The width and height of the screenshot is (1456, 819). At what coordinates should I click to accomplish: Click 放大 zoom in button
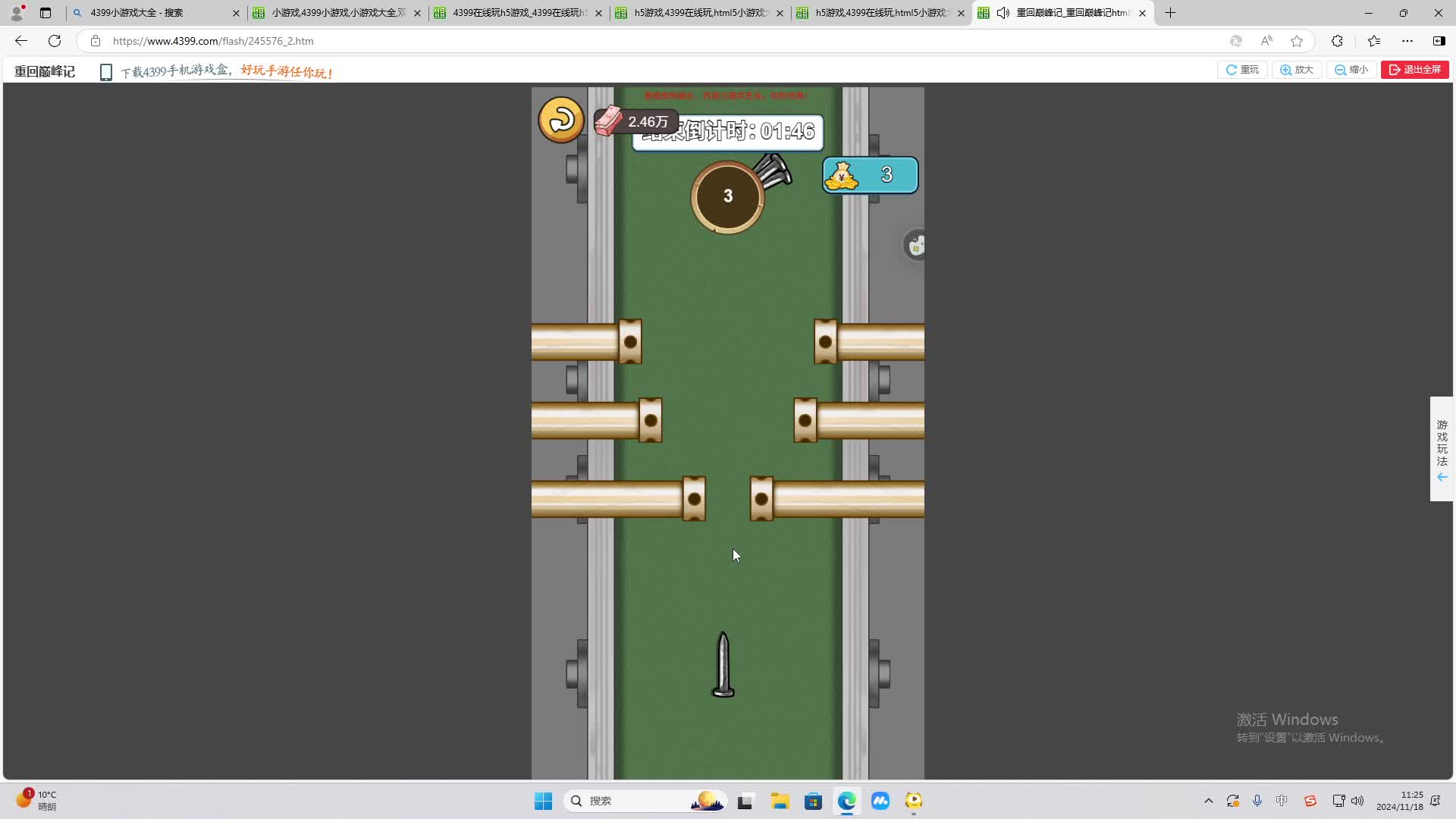(x=1297, y=70)
